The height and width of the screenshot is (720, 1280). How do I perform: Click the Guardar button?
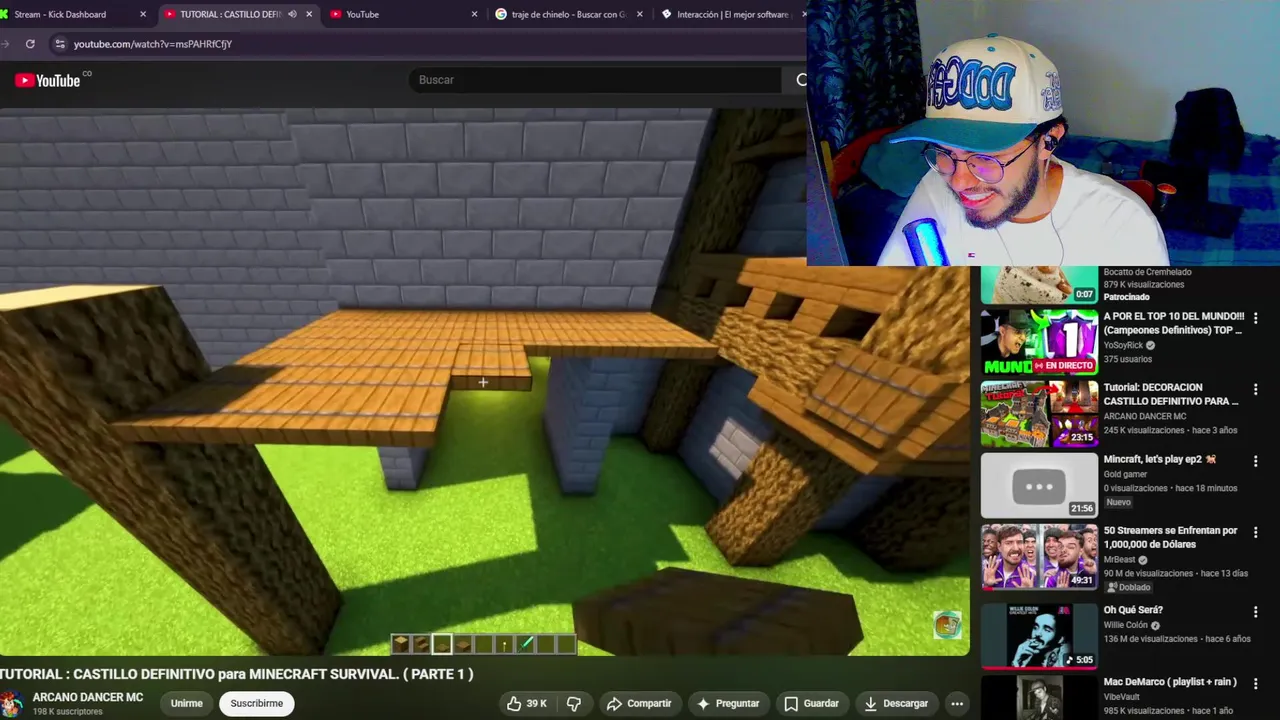click(811, 703)
